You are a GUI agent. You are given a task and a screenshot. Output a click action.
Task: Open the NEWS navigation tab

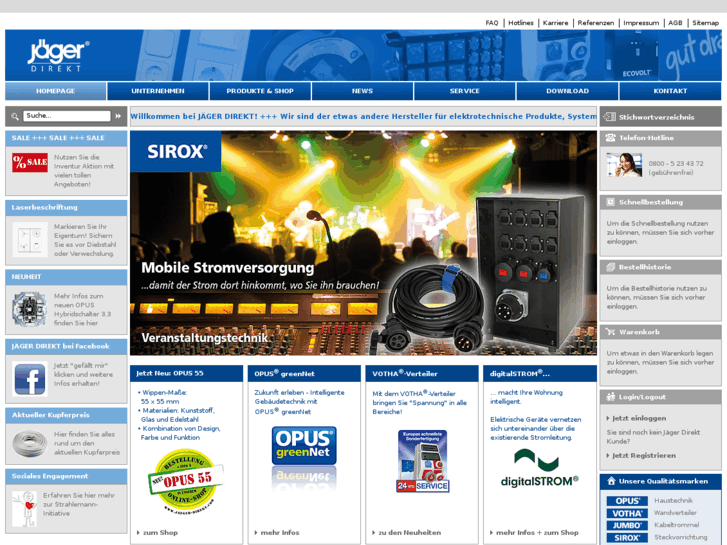pyautogui.click(x=363, y=91)
